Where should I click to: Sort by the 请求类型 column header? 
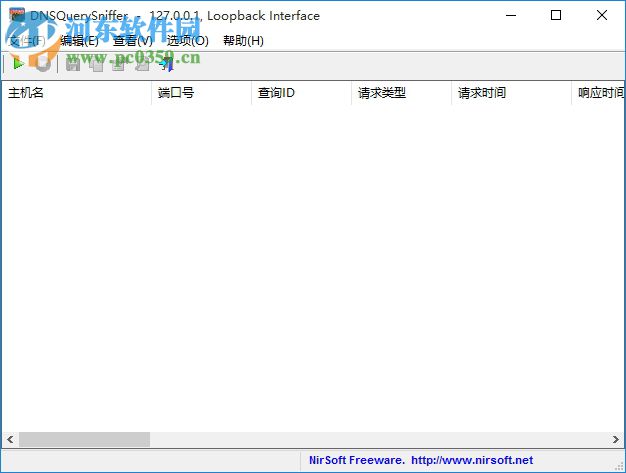(401, 93)
